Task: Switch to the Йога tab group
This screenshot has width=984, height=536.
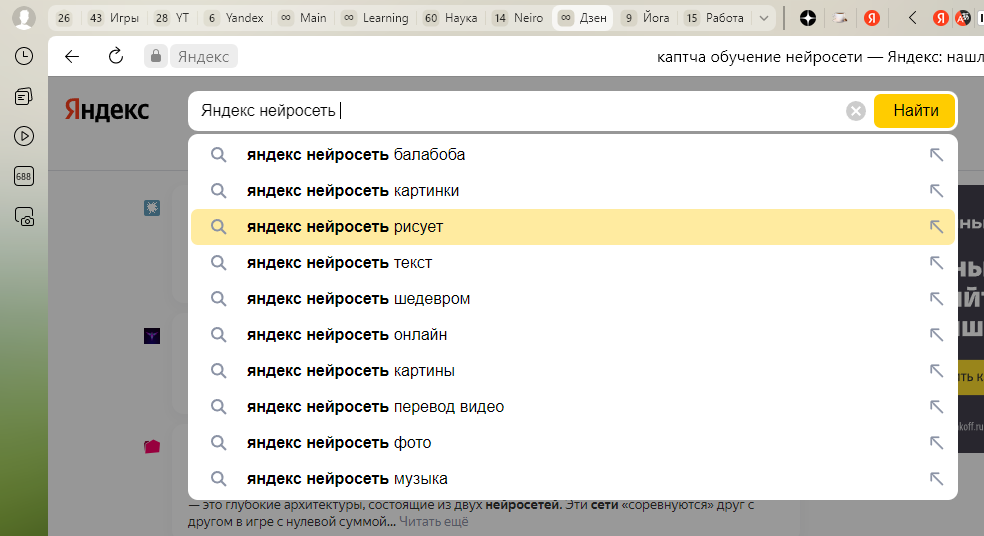Action: [x=646, y=18]
